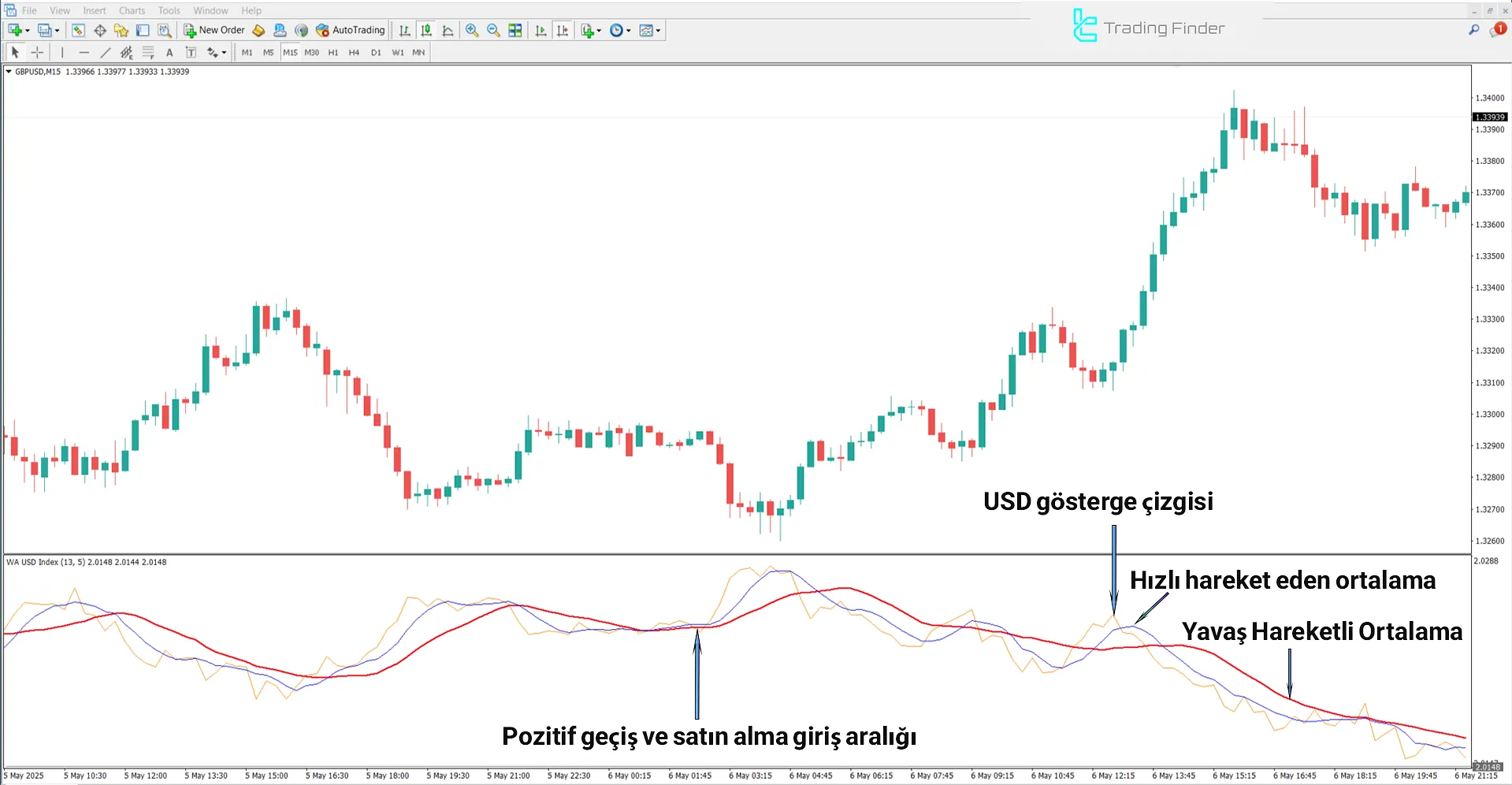This screenshot has width=1512, height=785.
Task: Click the Profiles icon
Action: pyautogui.click(x=45, y=30)
